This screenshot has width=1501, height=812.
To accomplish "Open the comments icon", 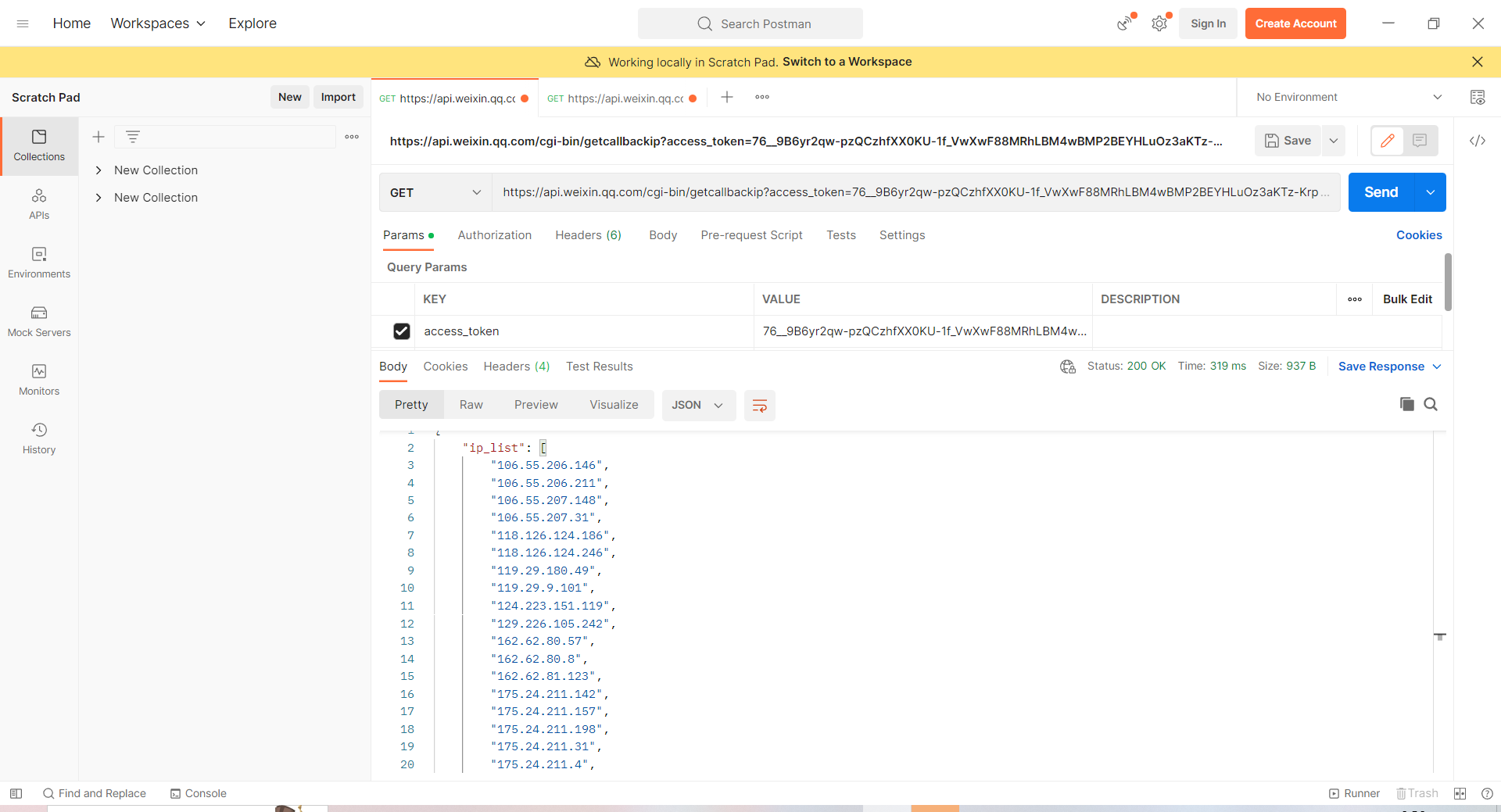I will click(x=1420, y=141).
